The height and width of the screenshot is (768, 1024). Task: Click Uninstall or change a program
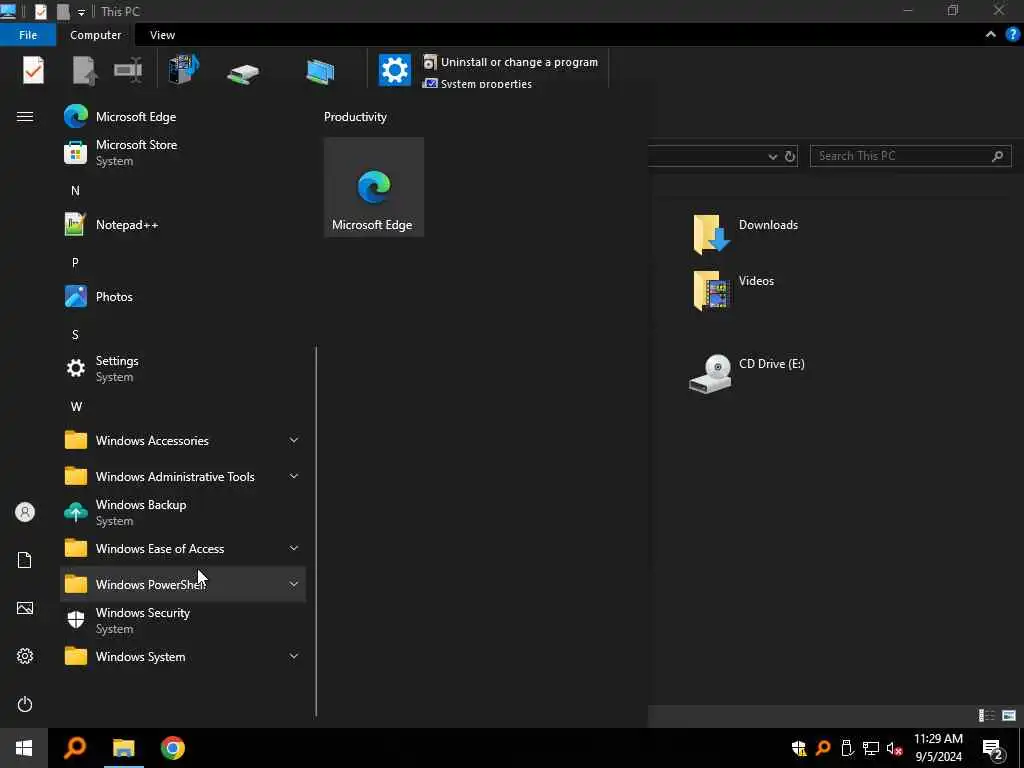pyautogui.click(x=511, y=62)
